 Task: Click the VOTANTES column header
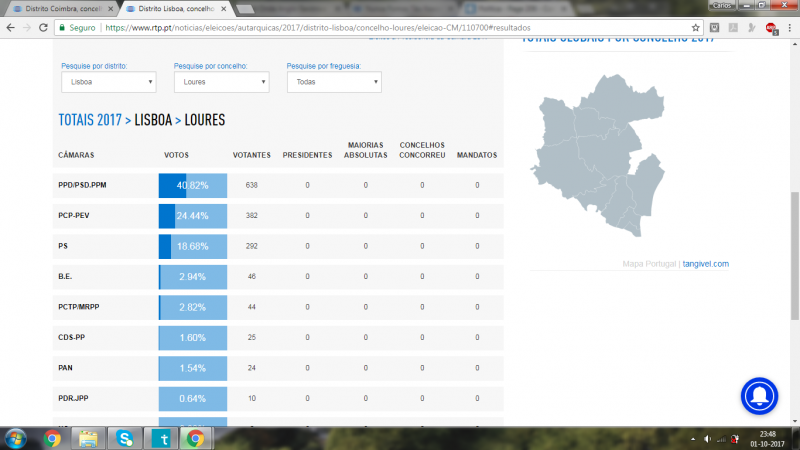pos(252,155)
